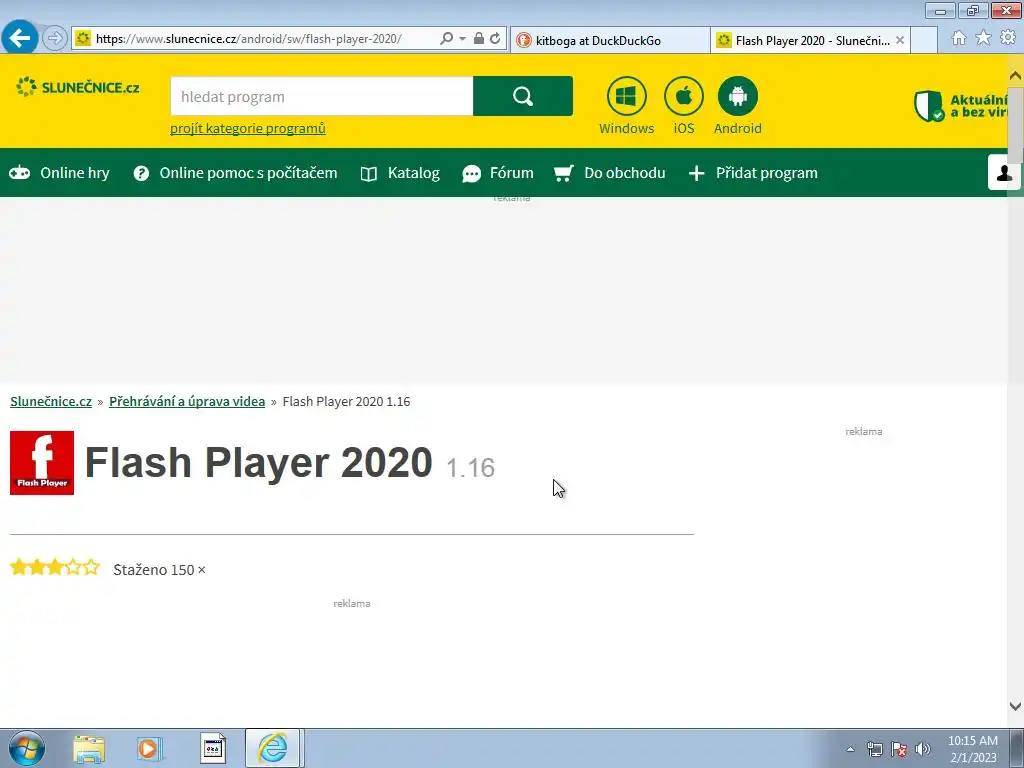
Task: Open the Windows Start menu
Action: 26,748
